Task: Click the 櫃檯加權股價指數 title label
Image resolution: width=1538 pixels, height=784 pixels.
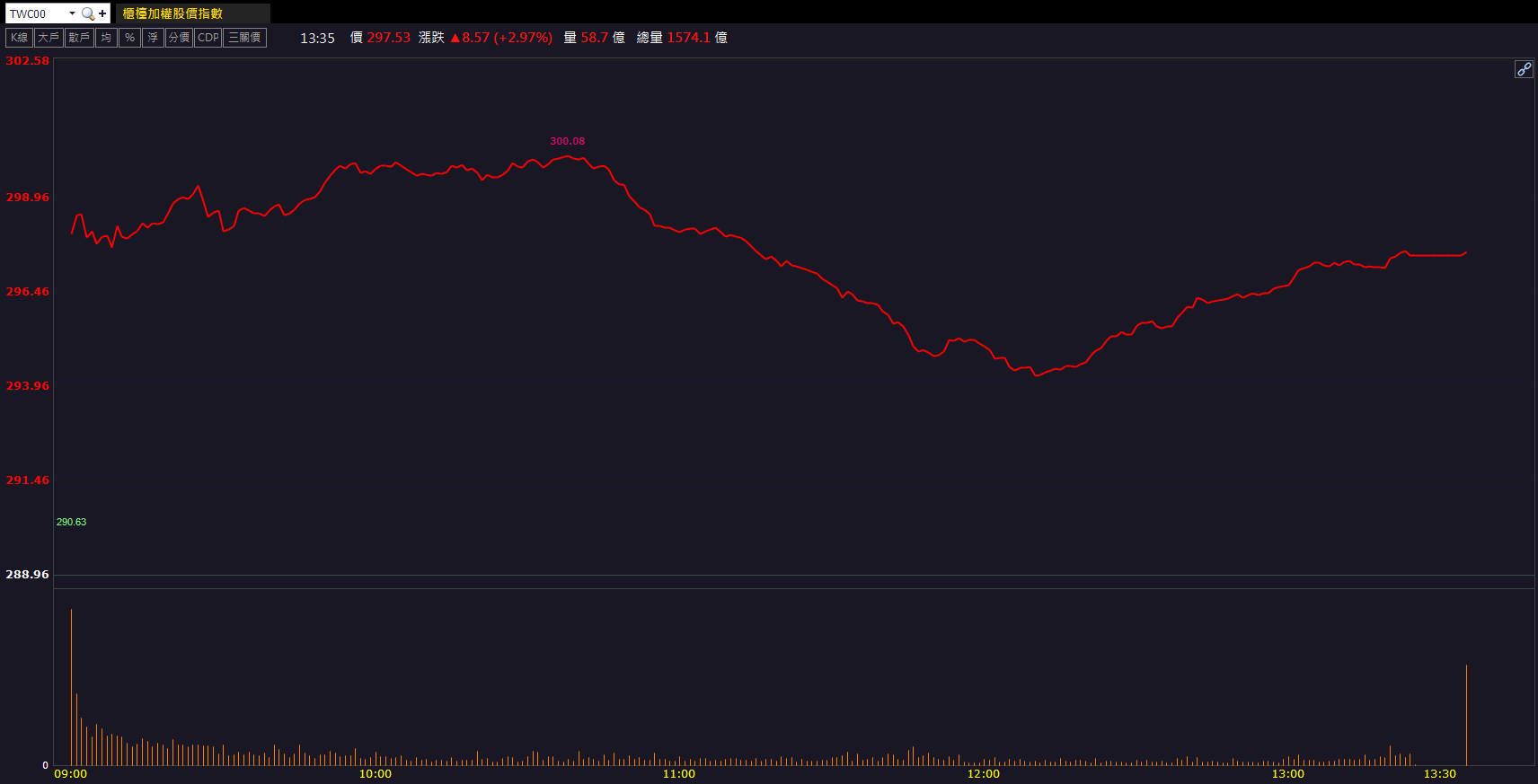Action: [172, 13]
